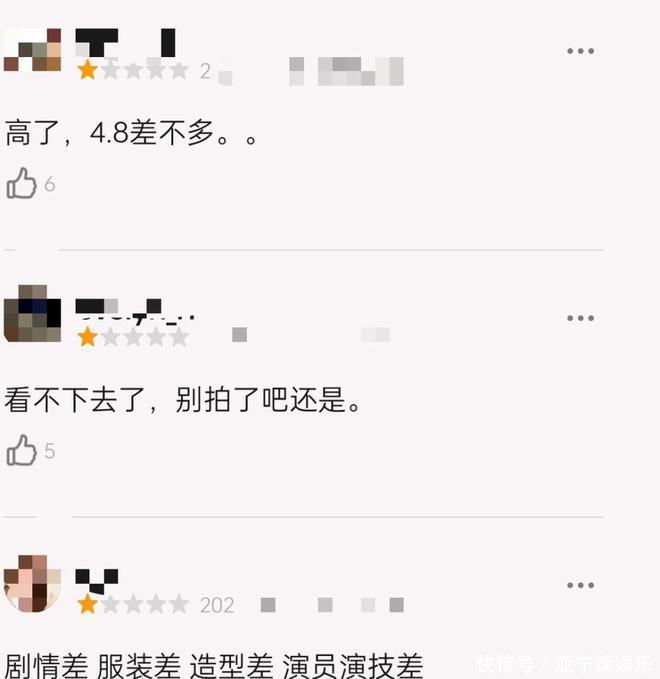Open the avatar of the 看不下去了 reviewer
This screenshot has height=679, width=660.
point(32,314)
